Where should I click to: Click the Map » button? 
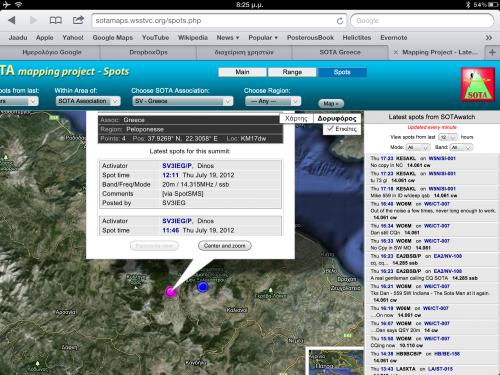tap(331, 104)
